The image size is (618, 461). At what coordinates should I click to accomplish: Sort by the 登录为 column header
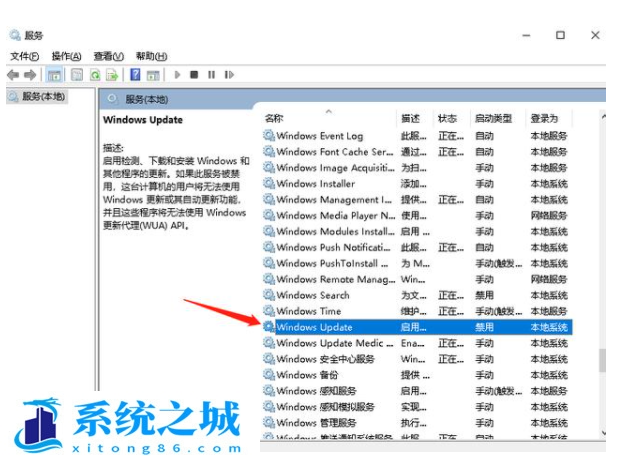click(544, 118)
